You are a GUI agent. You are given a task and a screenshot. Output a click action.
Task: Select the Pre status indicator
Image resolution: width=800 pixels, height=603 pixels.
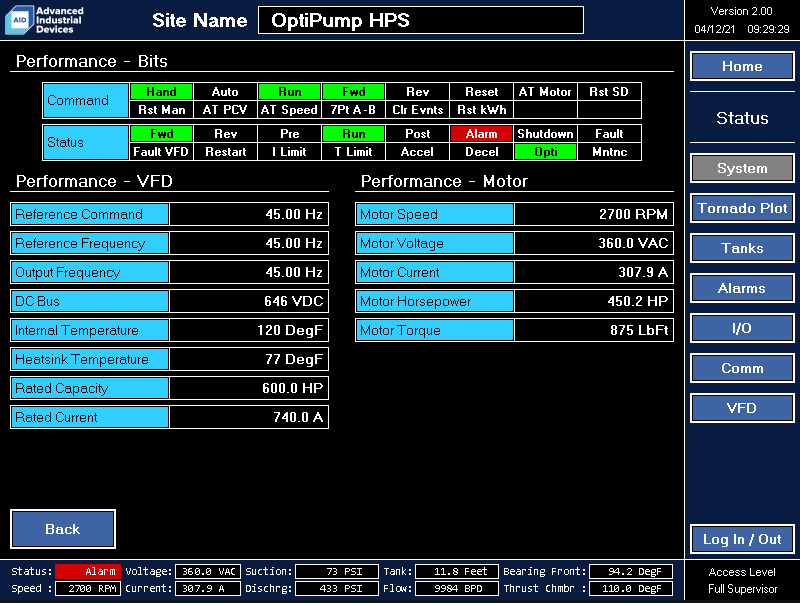pos(289,134)
